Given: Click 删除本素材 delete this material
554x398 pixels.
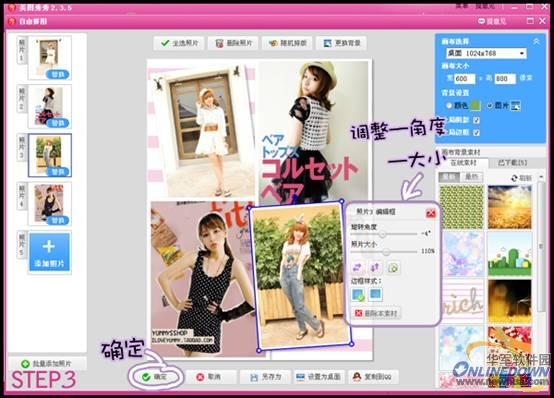Looking at the screenshot, I should click(x=376, y=313).
